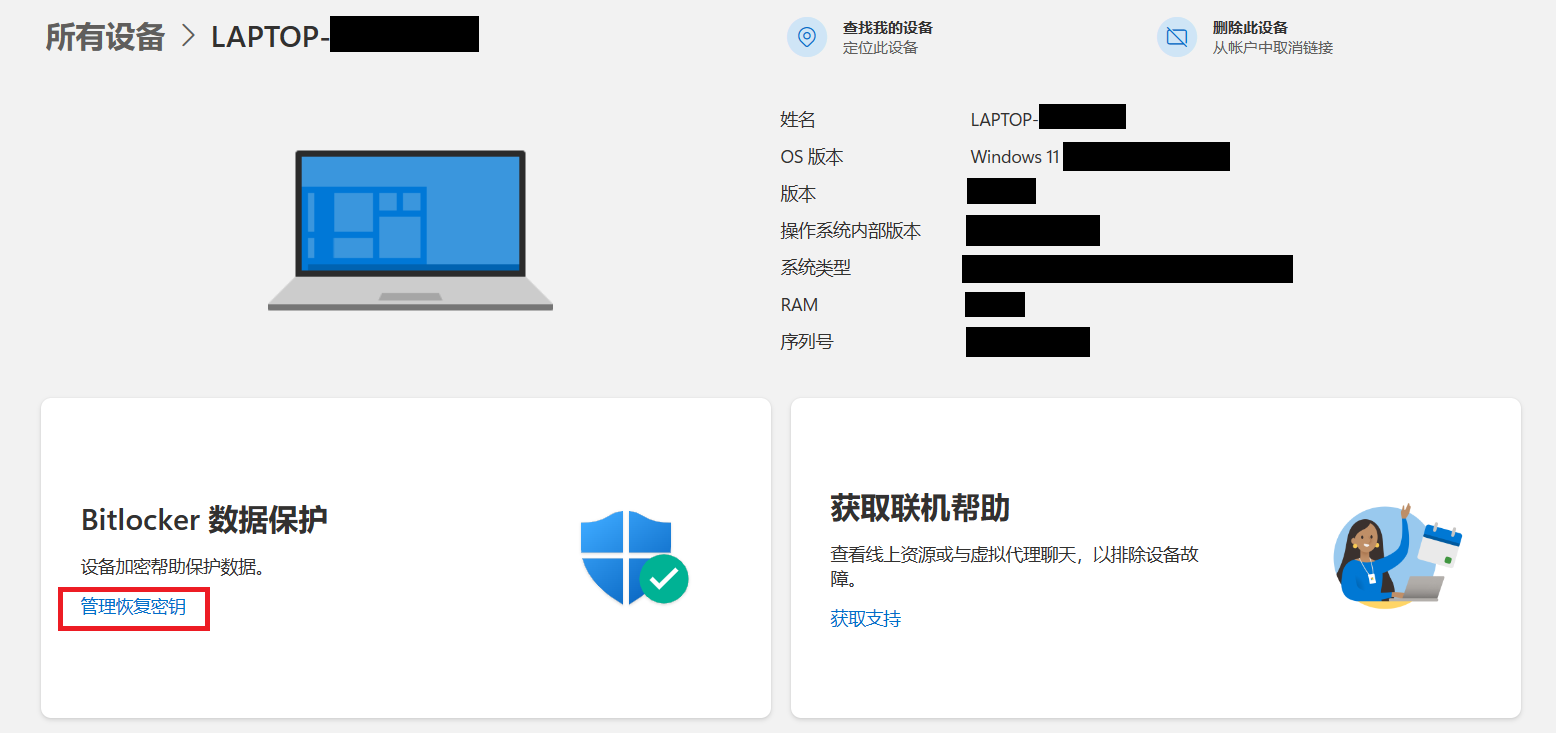1556x733 pixels.
Task: Click 删除此设备 to unlink the device
Action: coord(1250,27)
